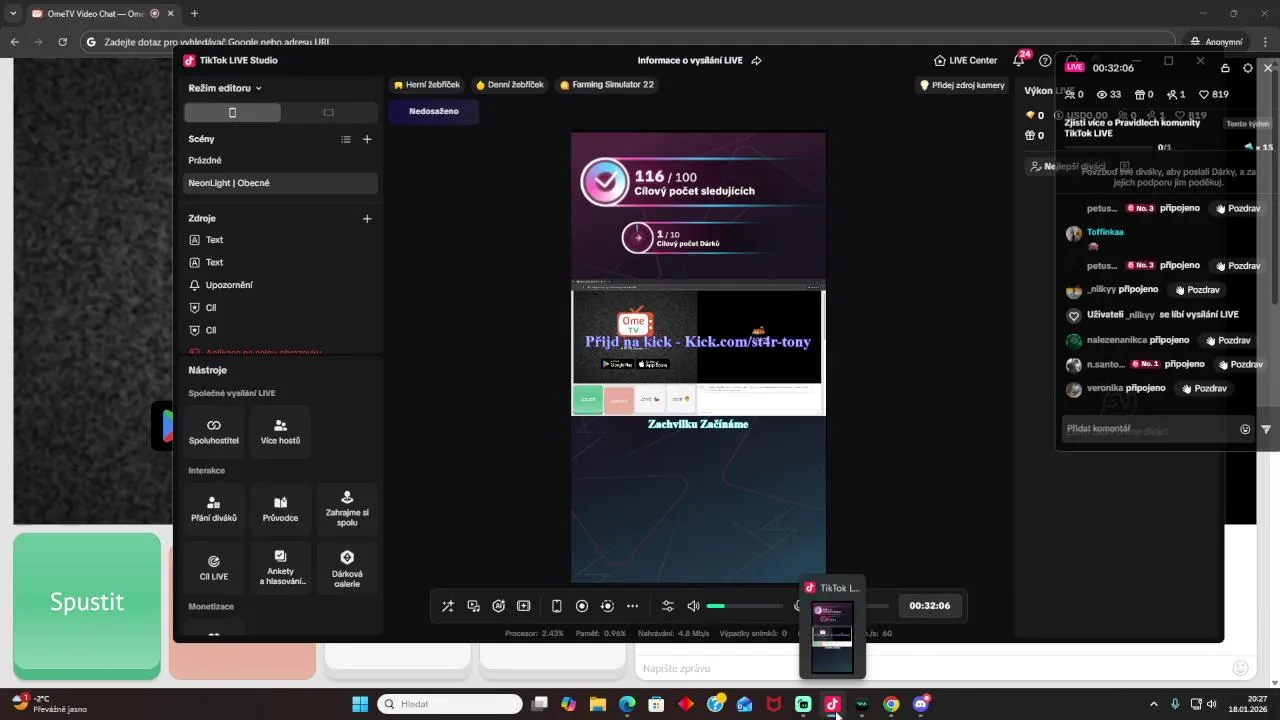Open LIVE Center

coord(966,60)
